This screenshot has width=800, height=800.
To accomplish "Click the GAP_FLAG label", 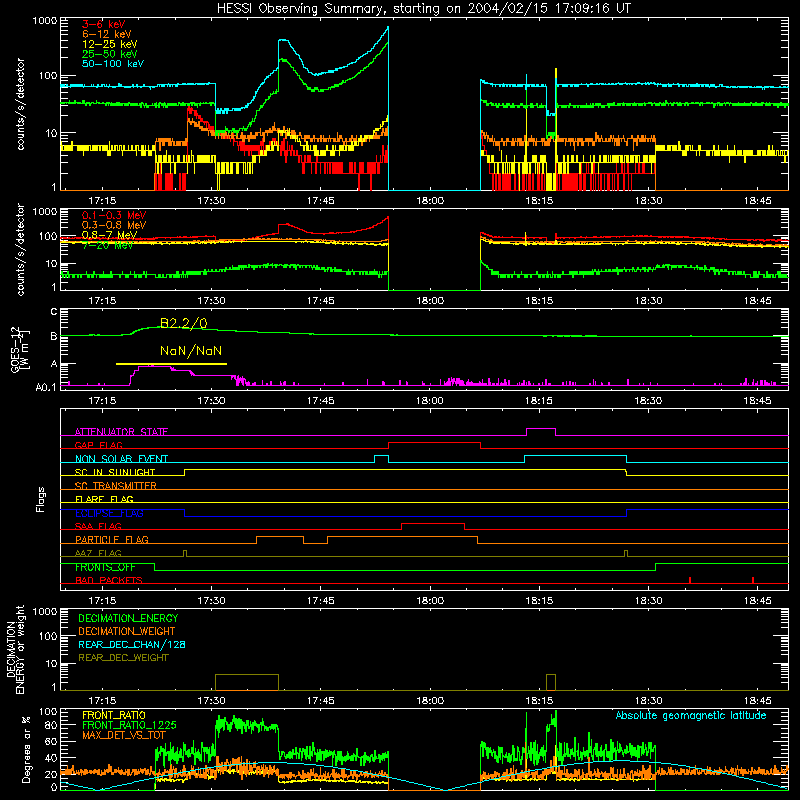I will coord(98,445).
